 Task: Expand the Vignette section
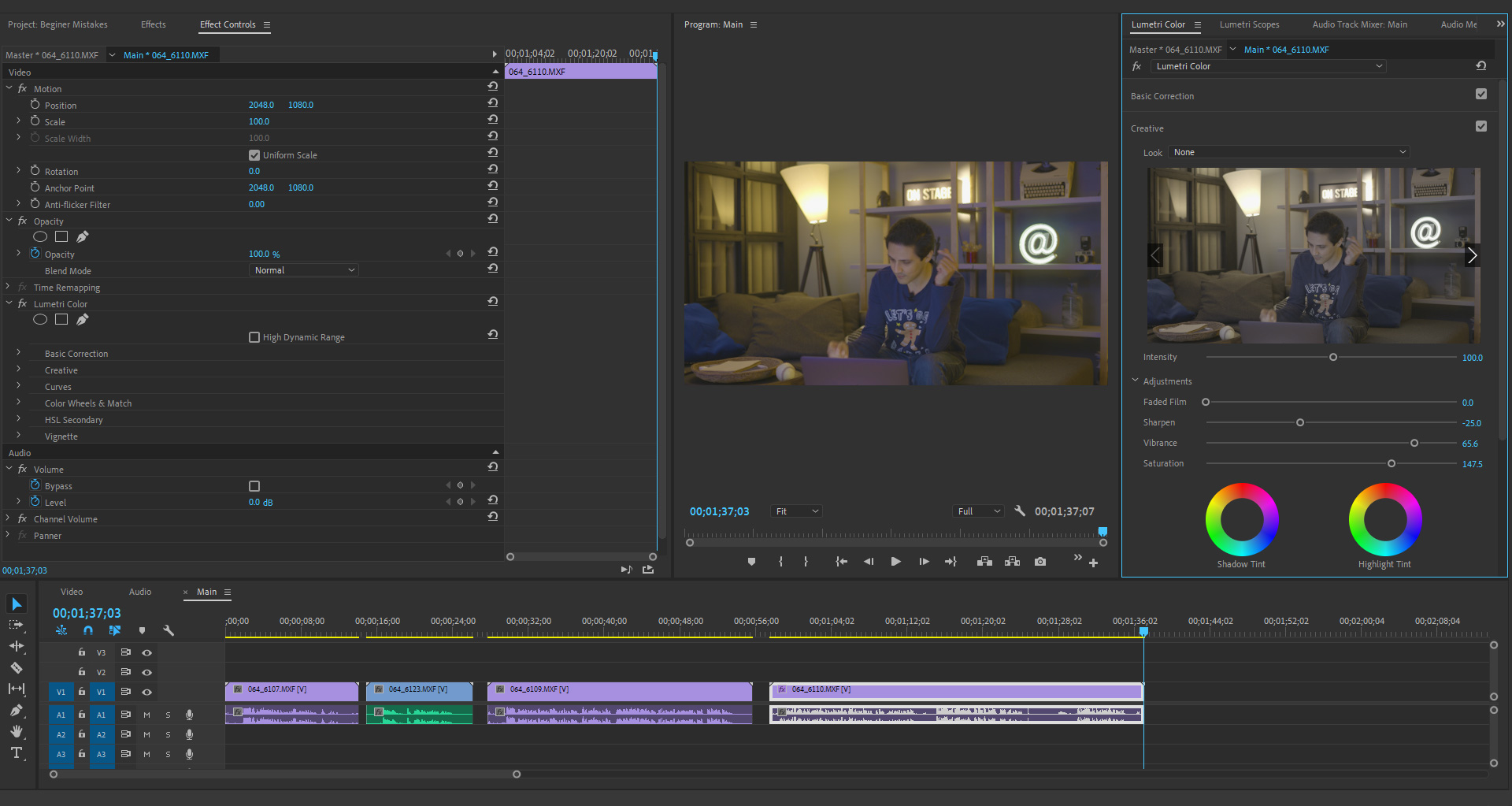pos(18,436)
